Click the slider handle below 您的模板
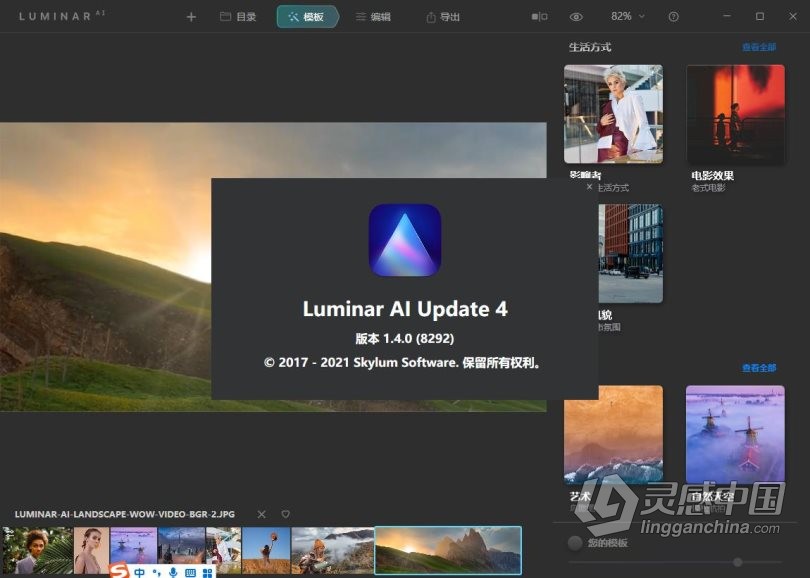Viewport: 810px width, 578px height. click(x=738, y=562)
